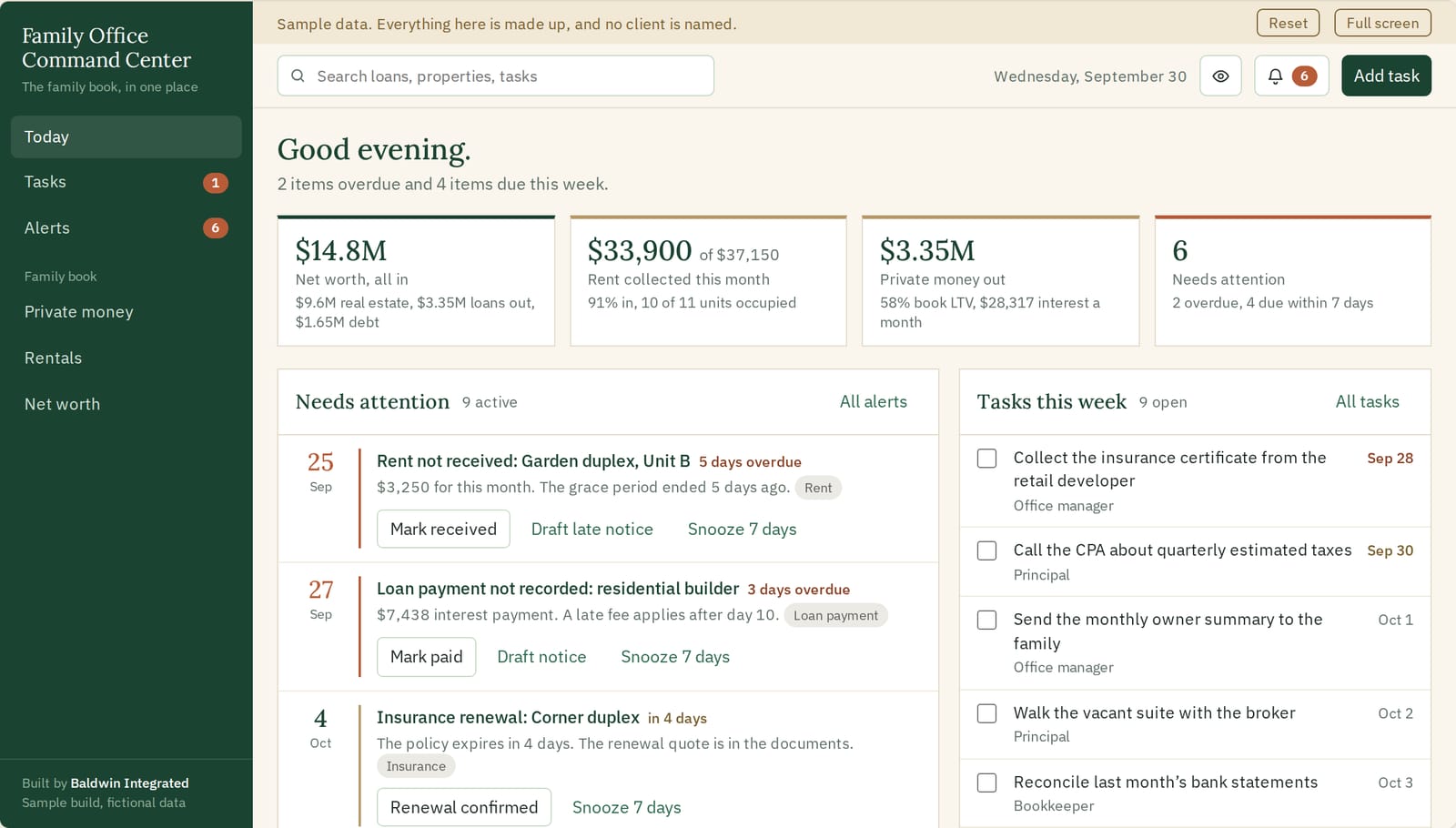Check the 'Send the monthly owner summary' task
Viewport: 1456px width, 828px height.
(x=986, y=620)
